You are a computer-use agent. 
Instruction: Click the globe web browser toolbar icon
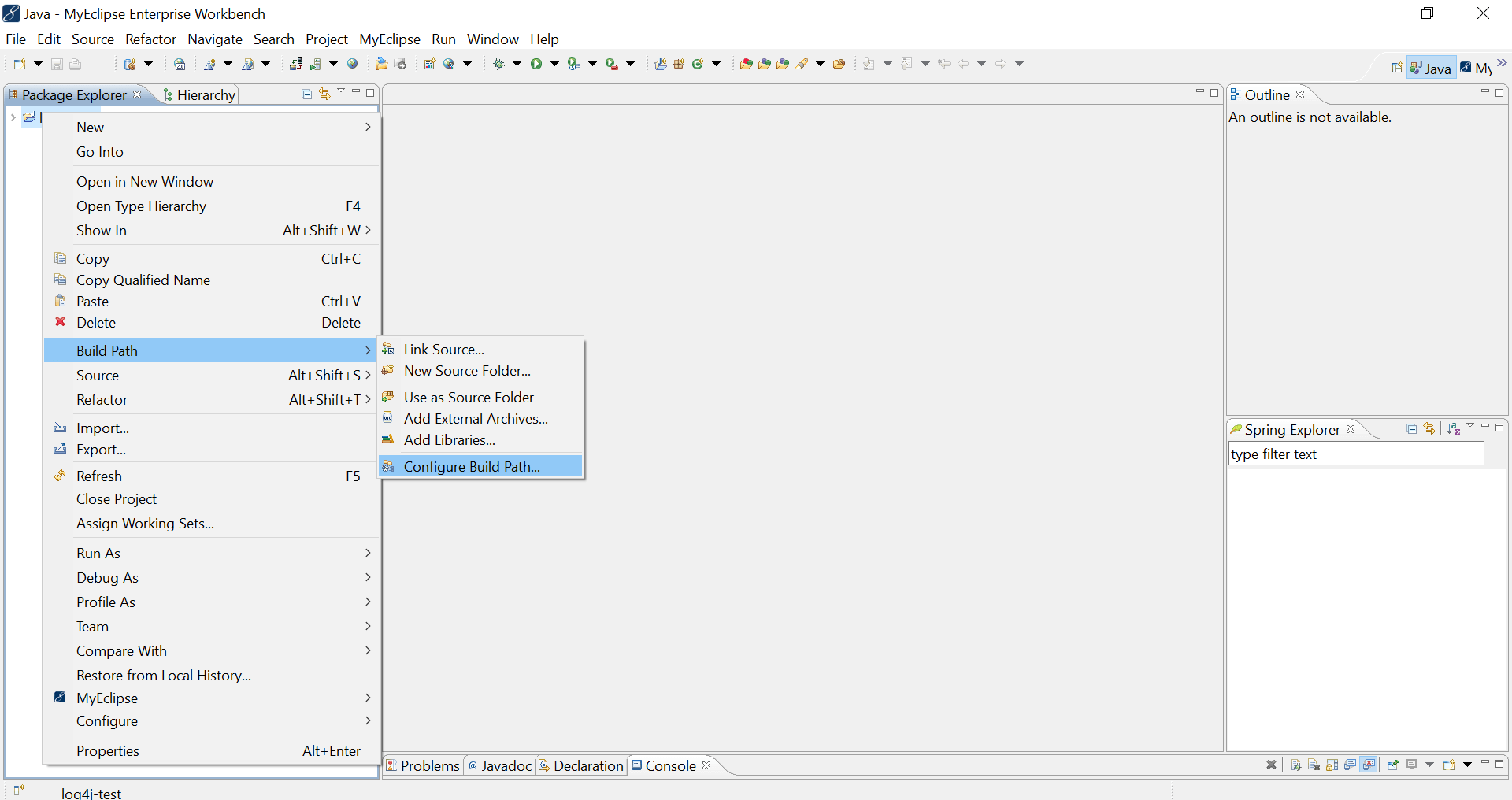pyautogui.click(x=353, y=64)
